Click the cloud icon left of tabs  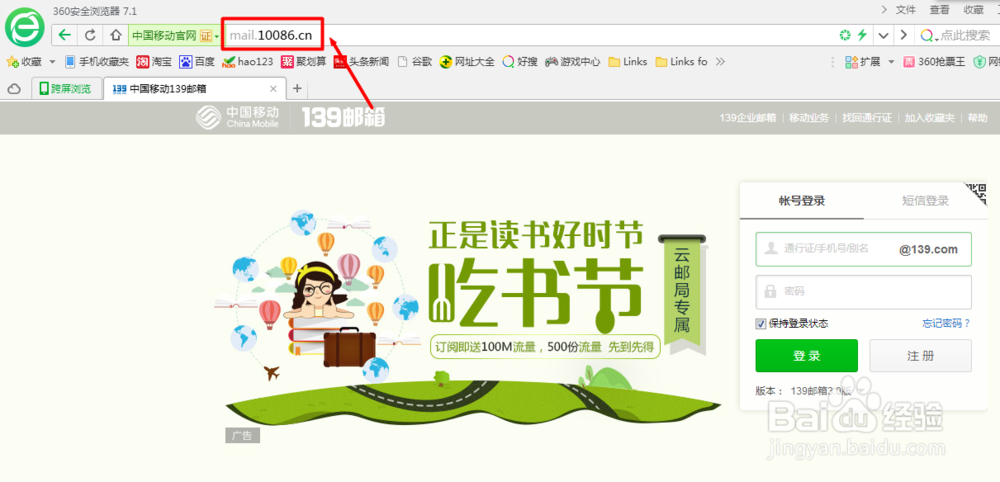click(x=13, y=89)
